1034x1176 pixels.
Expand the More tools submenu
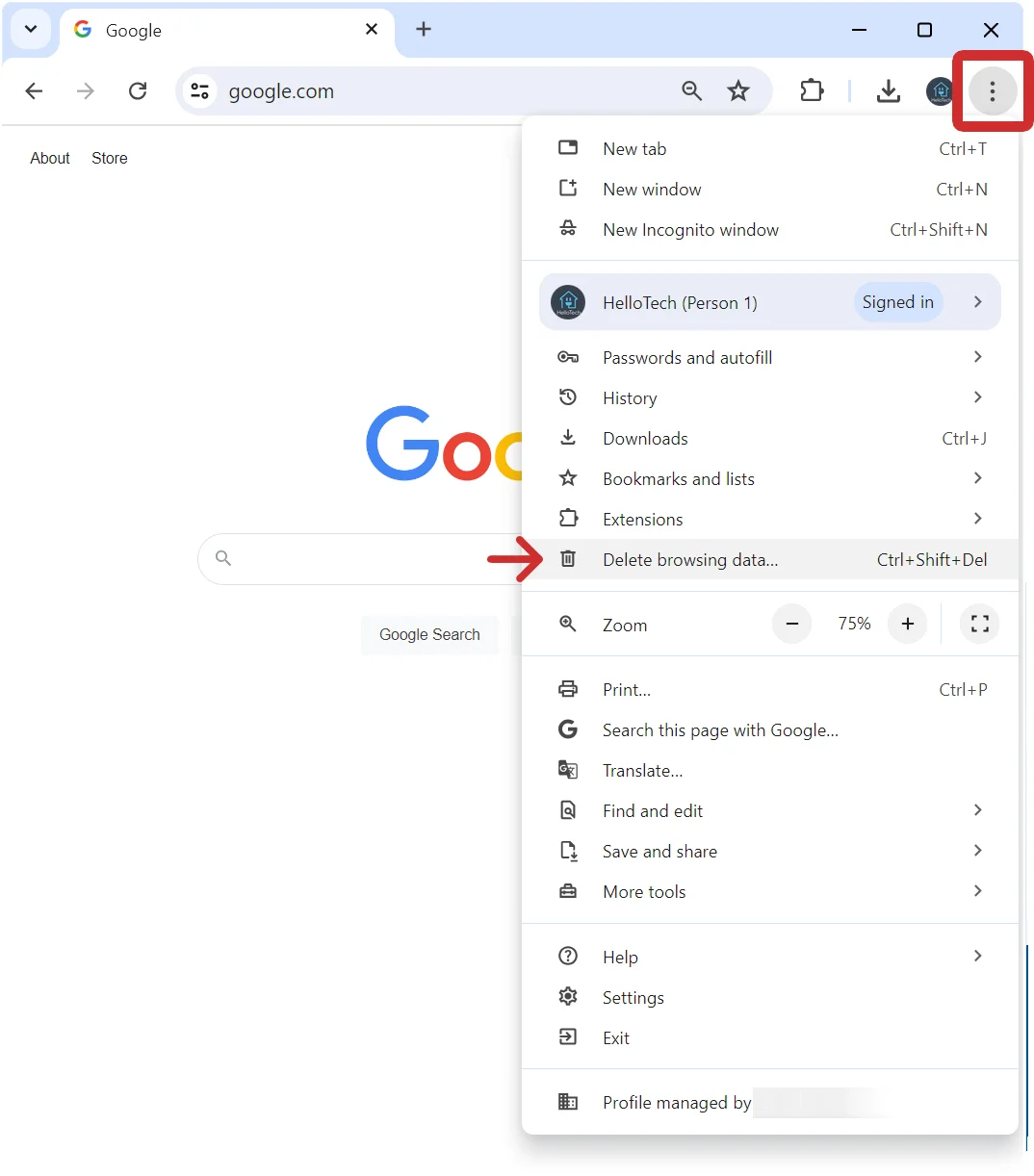point(643,891)
